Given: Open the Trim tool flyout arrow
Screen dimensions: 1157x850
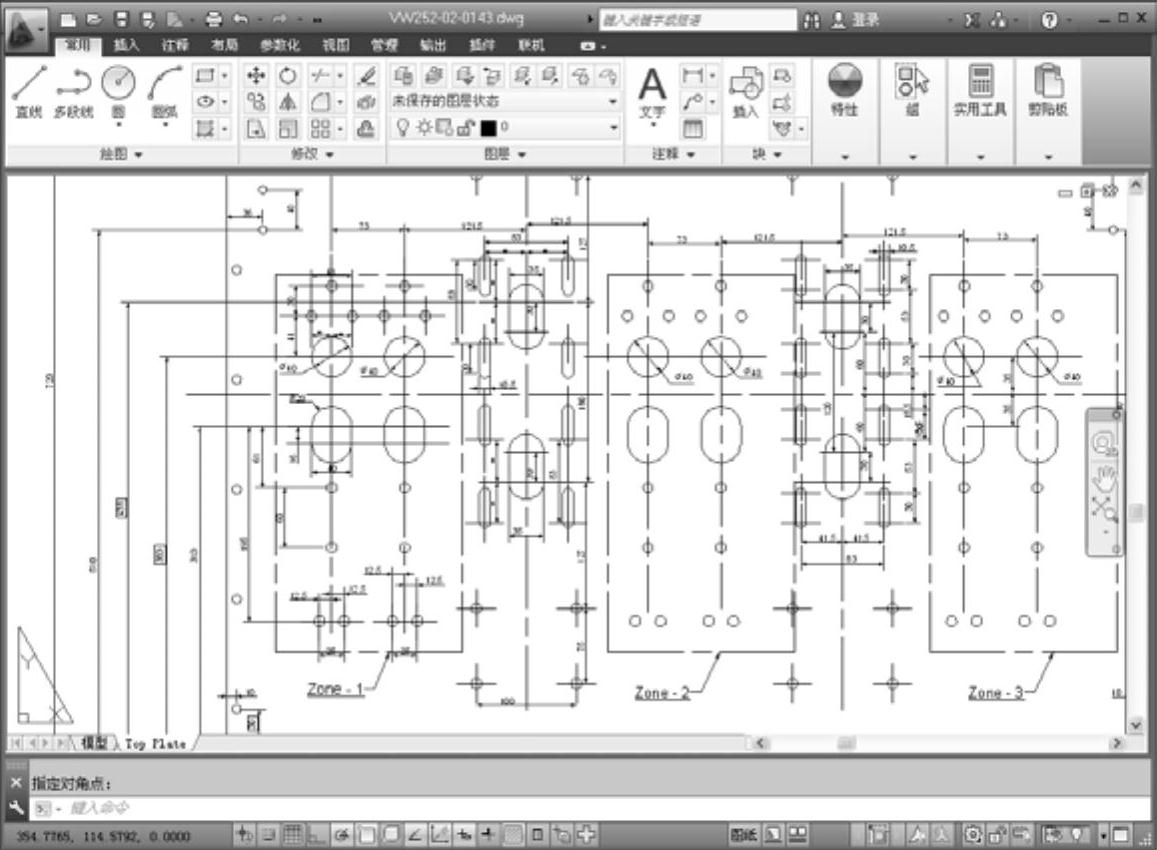Looking at the screenshot, I should point(340,75).
